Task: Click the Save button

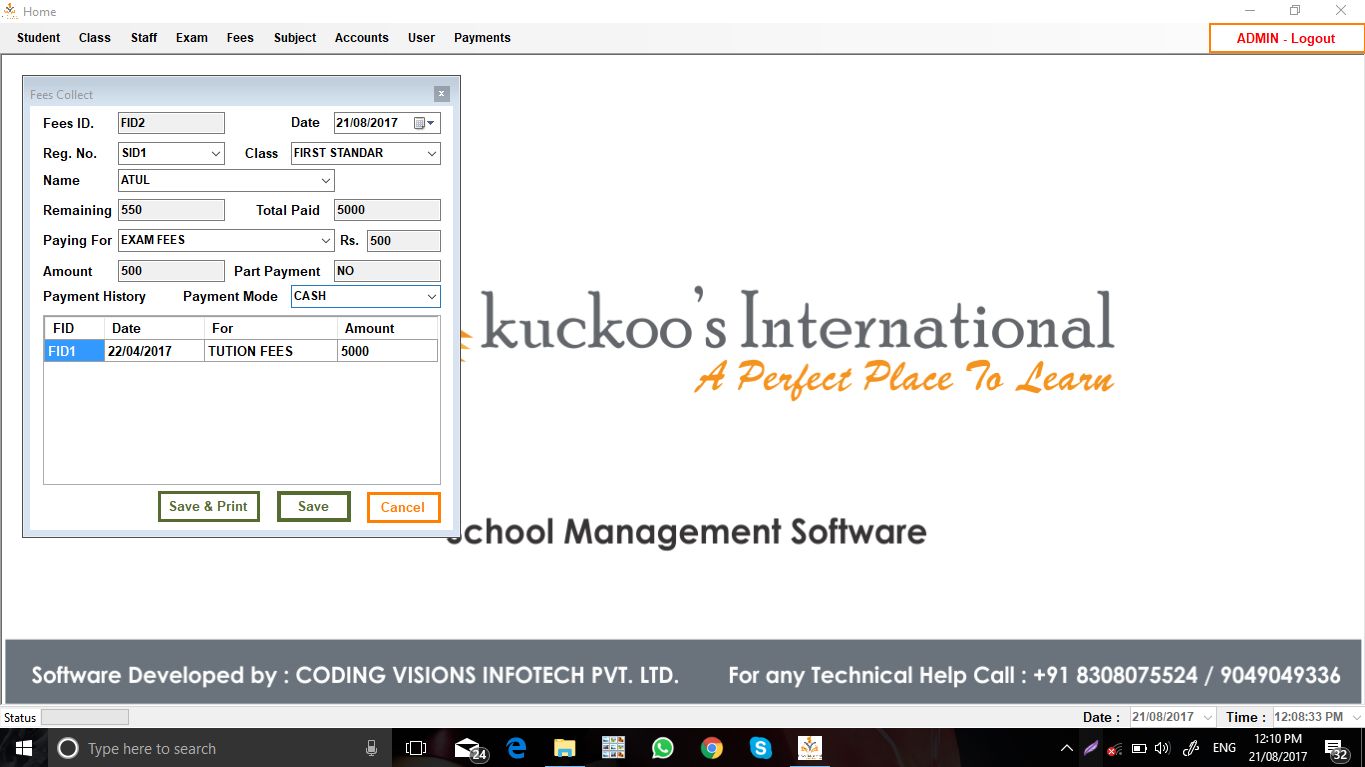Action: (313, 506)
